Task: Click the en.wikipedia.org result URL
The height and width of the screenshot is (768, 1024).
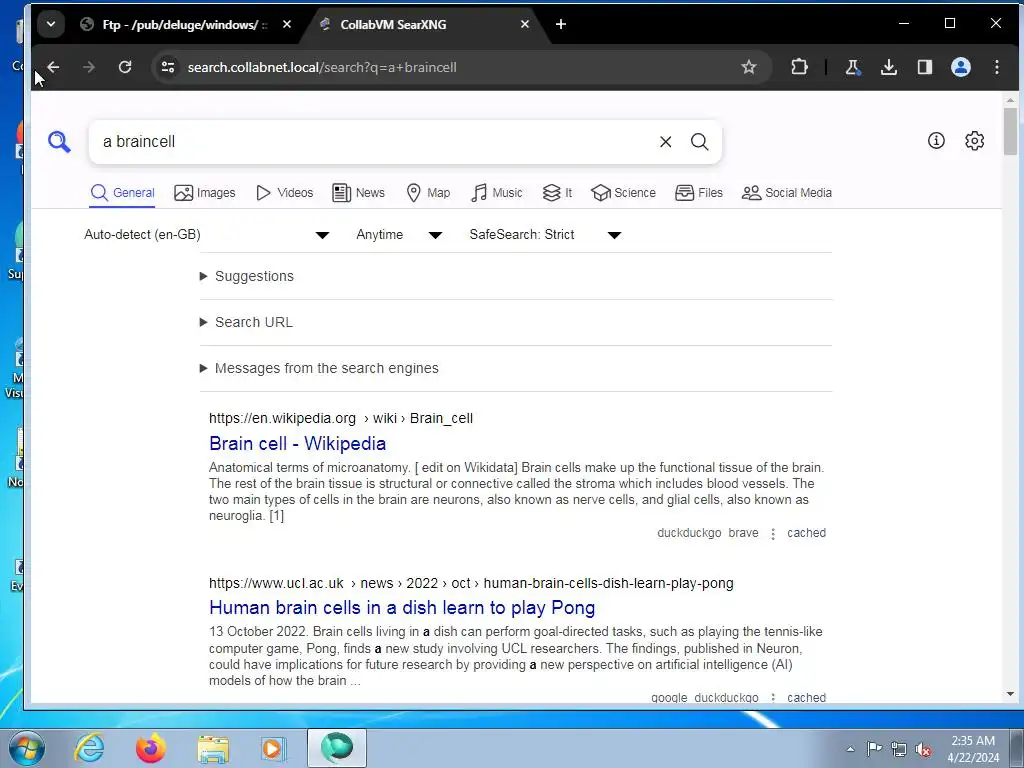Action: (341, 419)
